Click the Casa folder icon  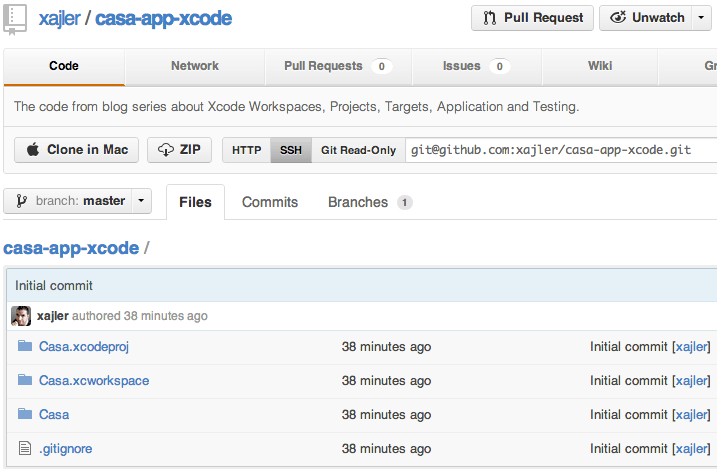tap(25, 414)
